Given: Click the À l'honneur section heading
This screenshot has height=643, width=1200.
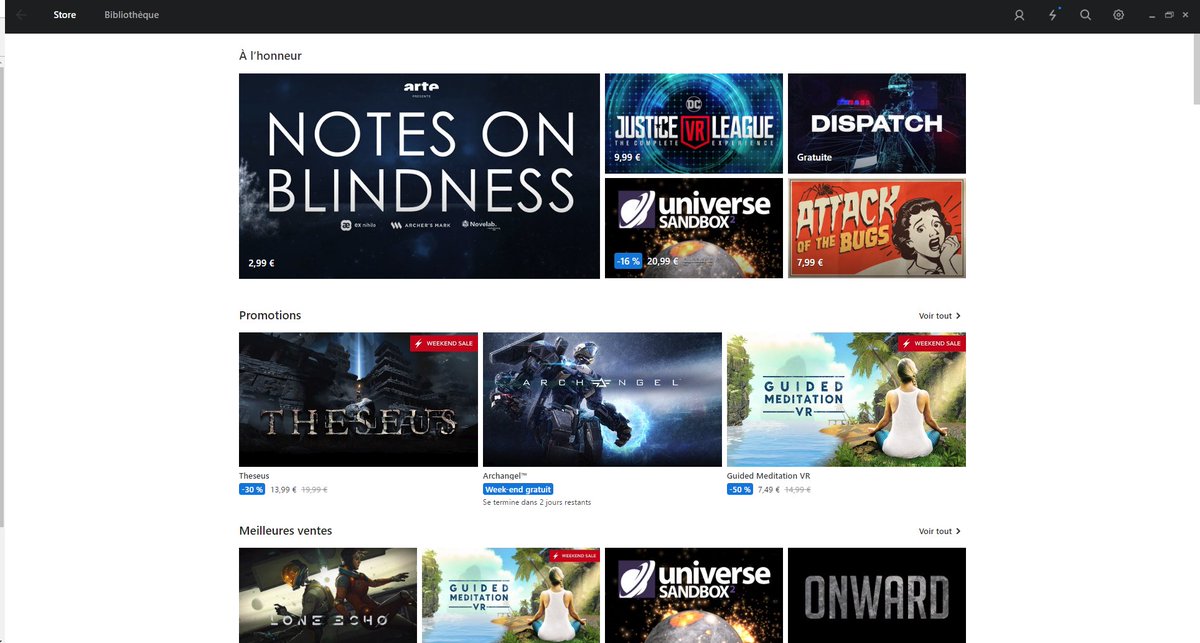Looking at the screenshot, I should coord(270,56).
